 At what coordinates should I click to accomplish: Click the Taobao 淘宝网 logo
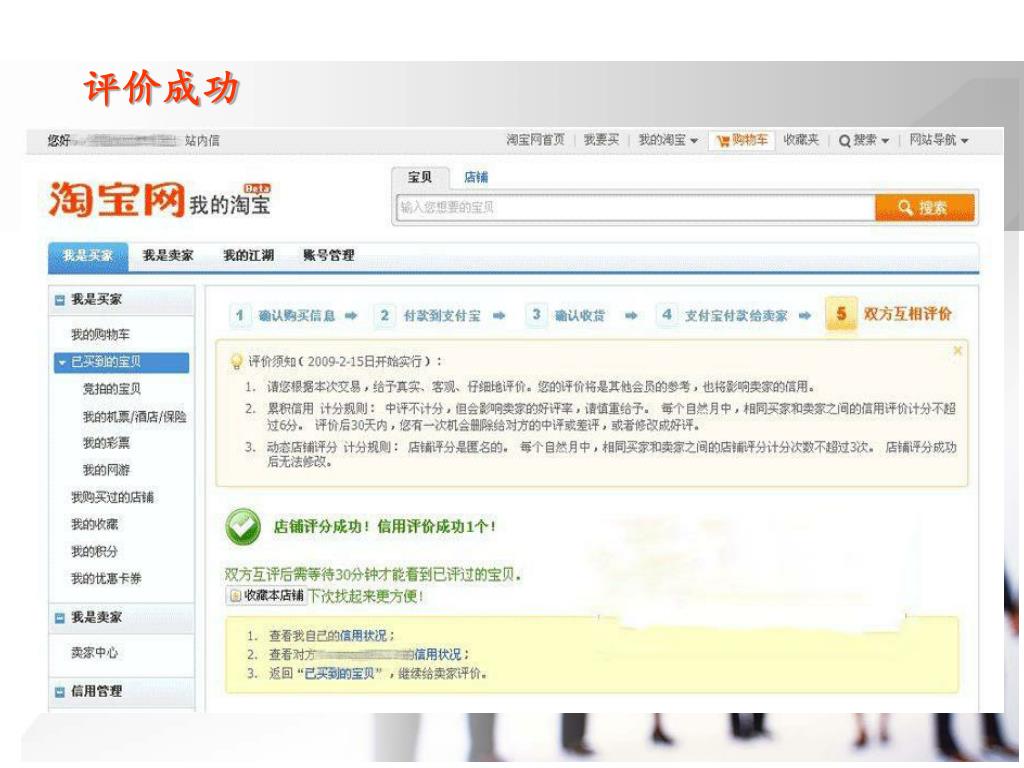coord(117,199)
